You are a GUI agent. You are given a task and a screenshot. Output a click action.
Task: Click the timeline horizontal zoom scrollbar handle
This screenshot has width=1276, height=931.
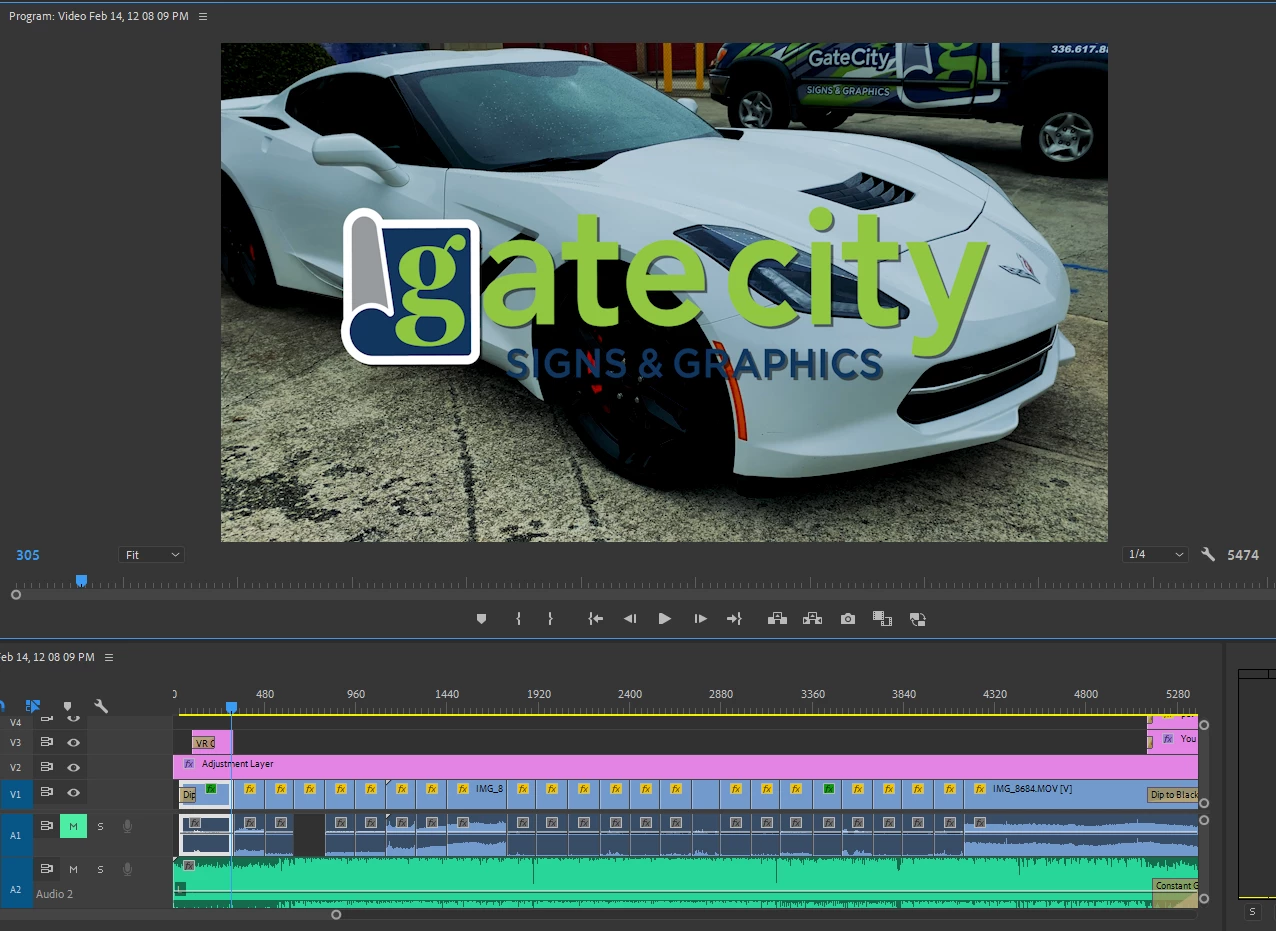point(336,914)
